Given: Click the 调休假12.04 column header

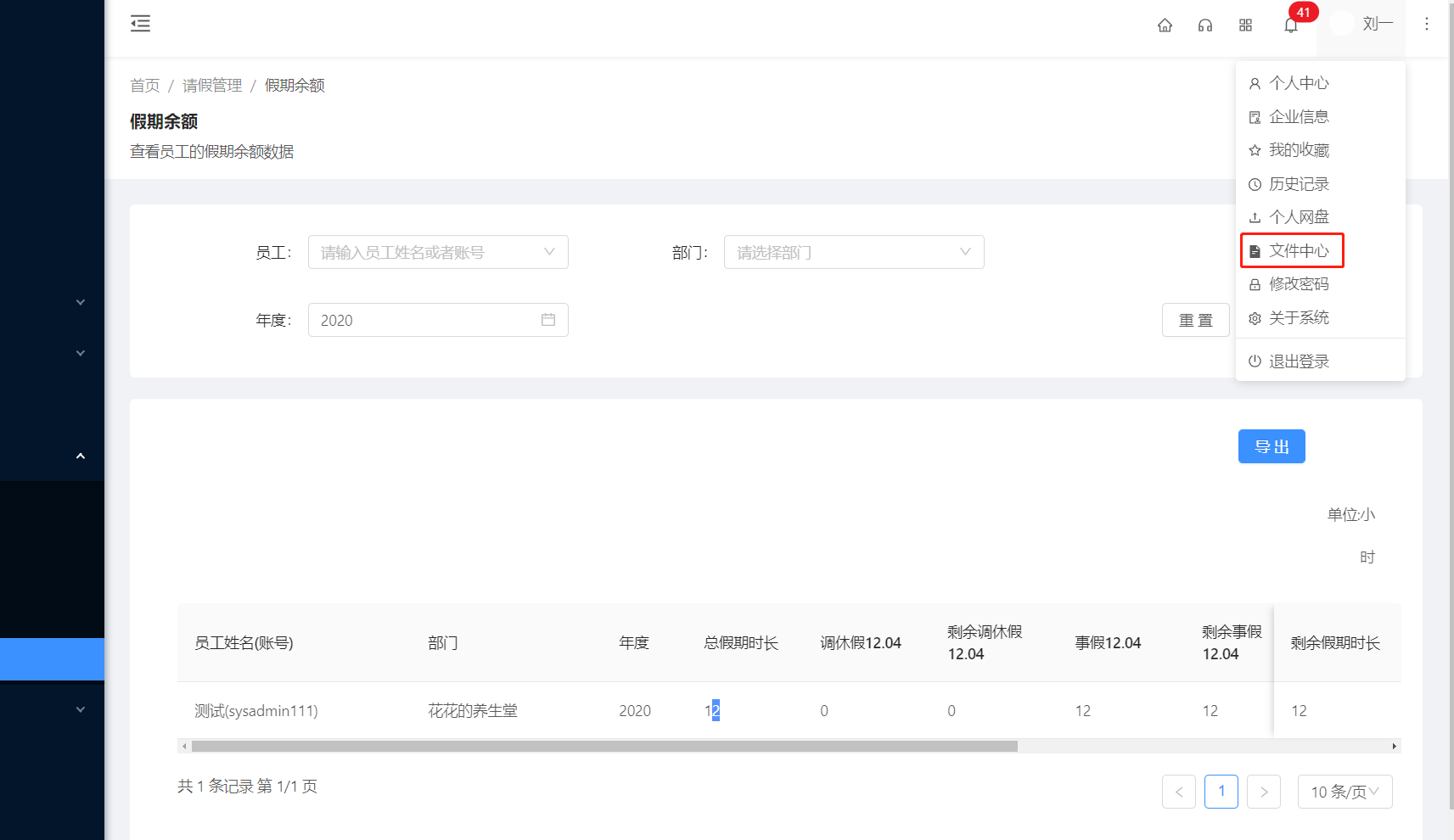Looking at the screenshot, I should (861, 643).
